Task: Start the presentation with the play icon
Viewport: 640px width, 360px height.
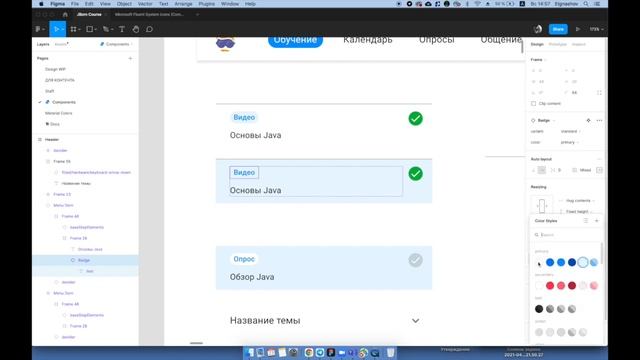Action: pyautogui.click(x=578, y=29)
